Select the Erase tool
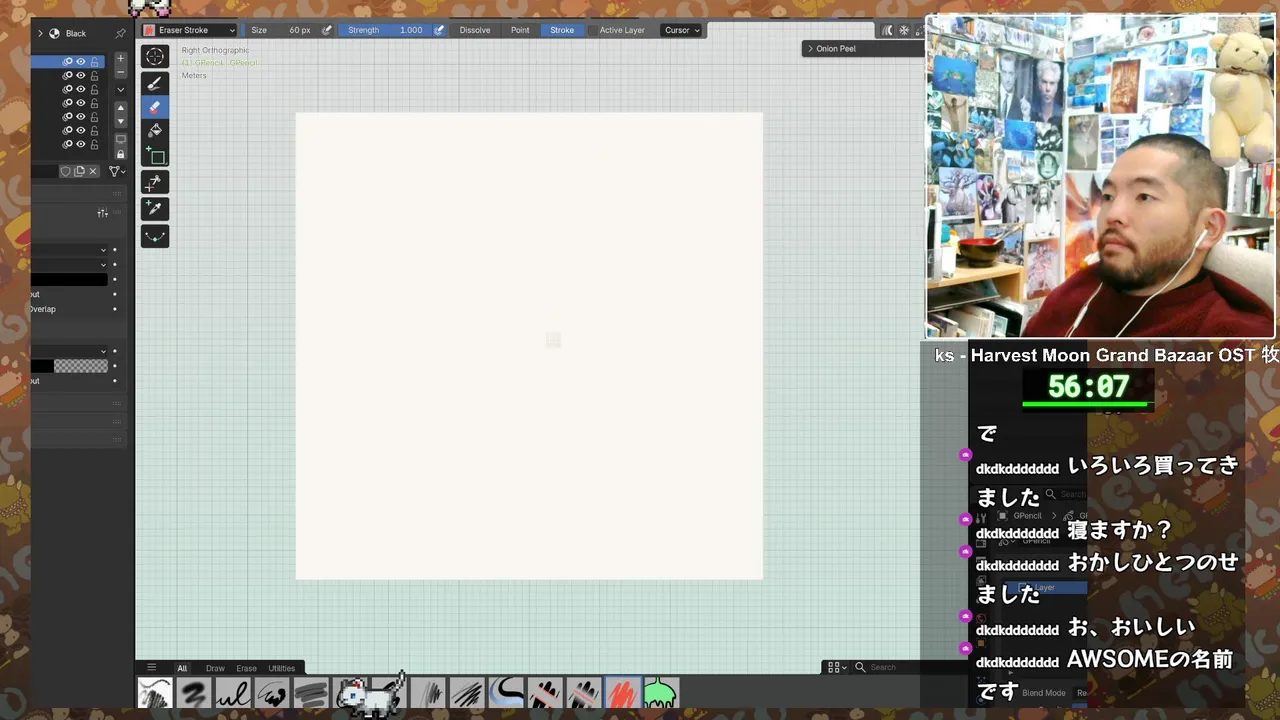The height and width of the screenshot is (720, 1280). click(155, 107)
